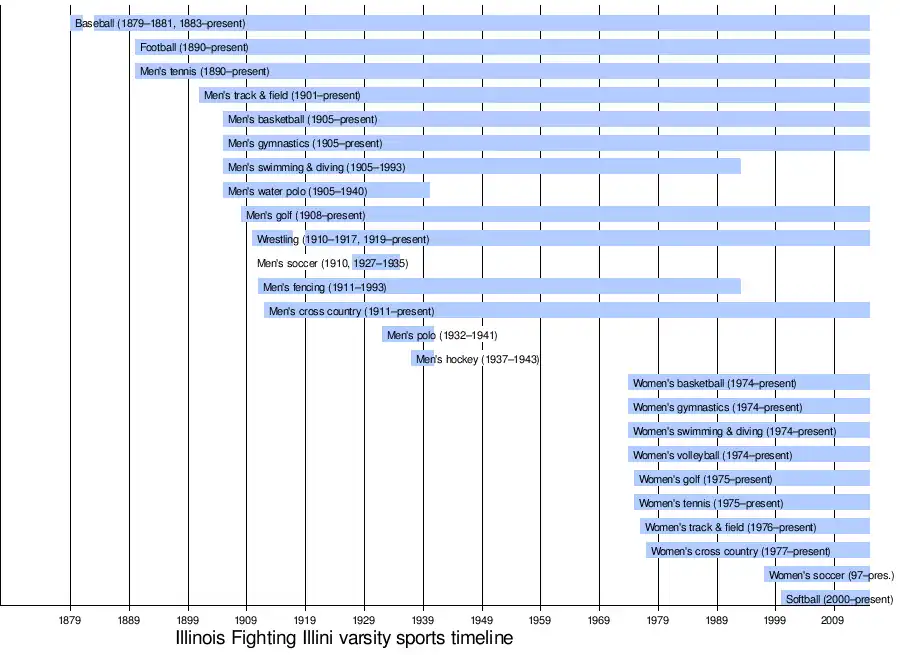Viewport: 900px width, 655px height.
Task: Click the Men's tennis (1890–present) entry
Action: coord(204,71)
